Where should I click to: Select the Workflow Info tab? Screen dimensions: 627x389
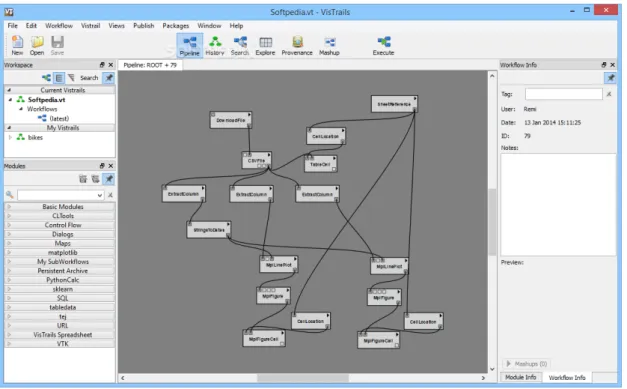[x=567, y=377]
